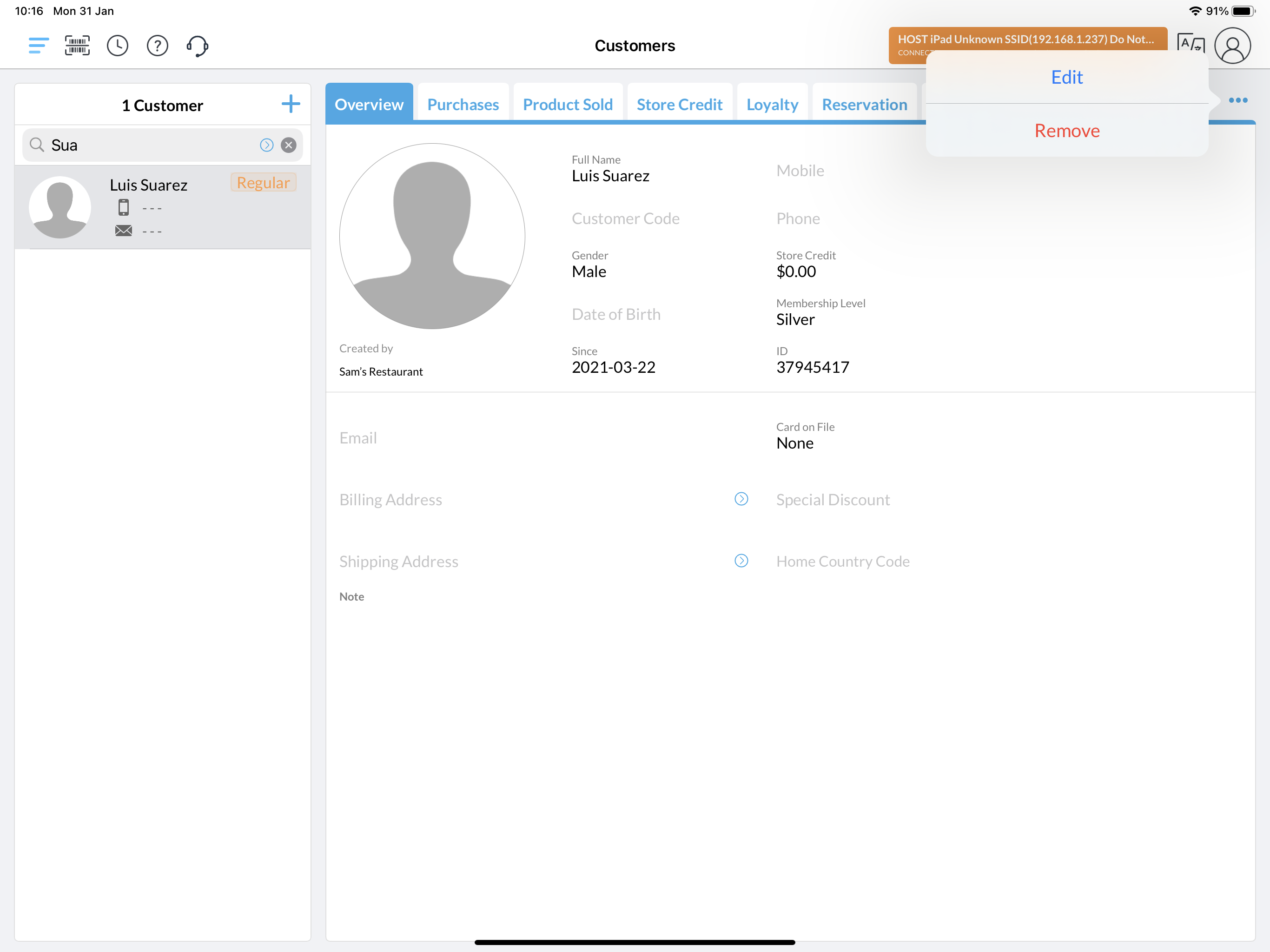Tap the large customer profile photo

432,236
